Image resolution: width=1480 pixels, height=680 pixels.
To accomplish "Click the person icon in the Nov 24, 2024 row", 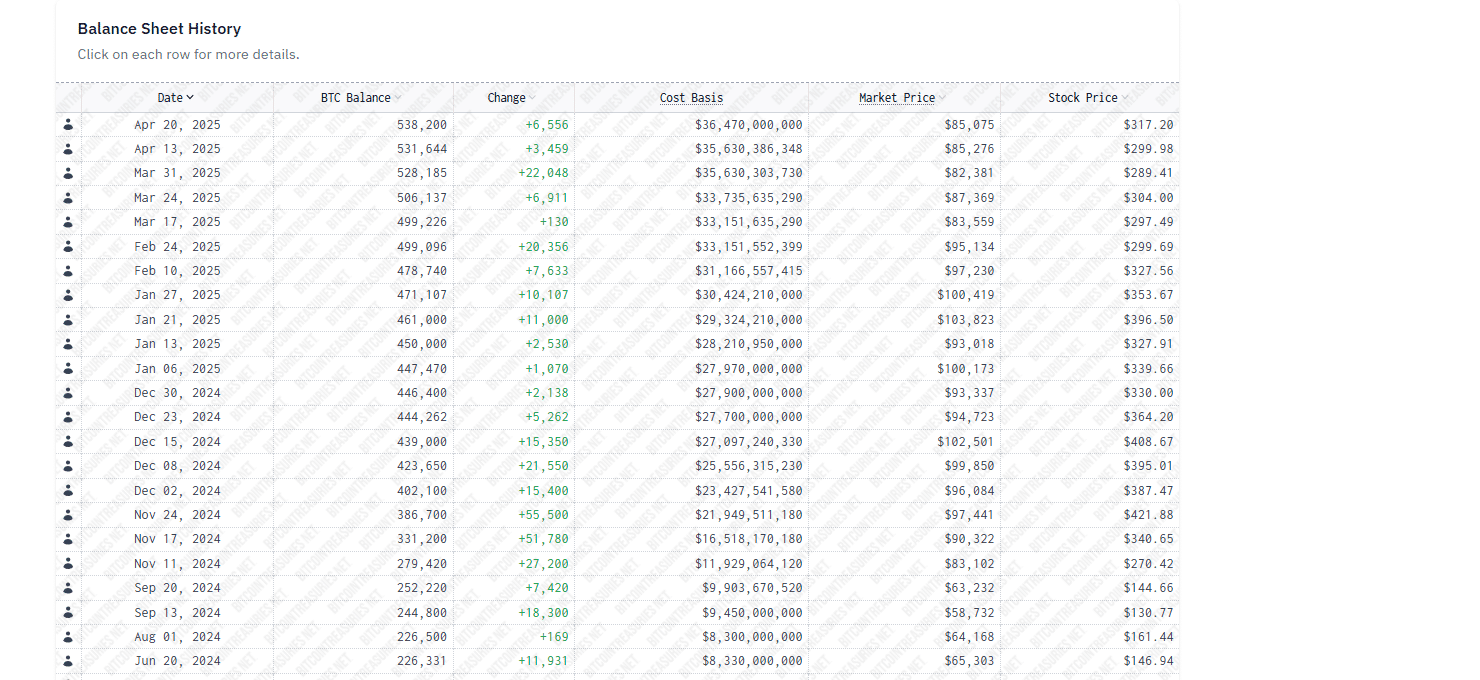I will (68, 515).
